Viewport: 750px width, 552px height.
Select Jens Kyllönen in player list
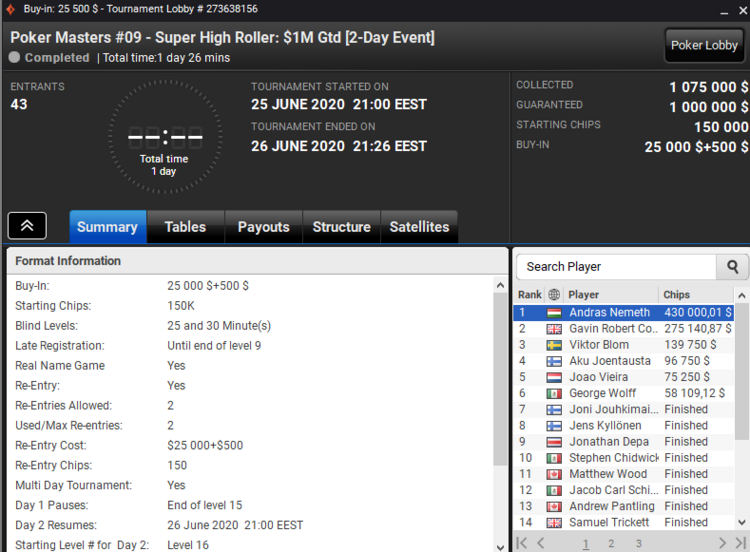[x=624, y=426]
